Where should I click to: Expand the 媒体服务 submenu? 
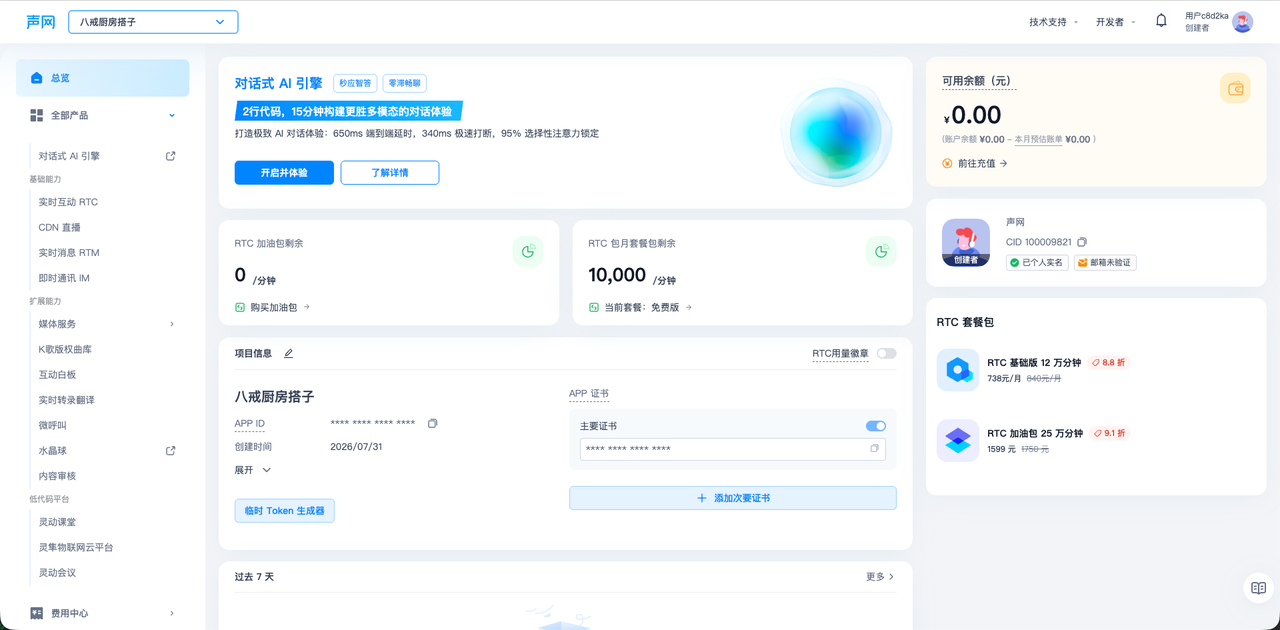click(172, 324)
